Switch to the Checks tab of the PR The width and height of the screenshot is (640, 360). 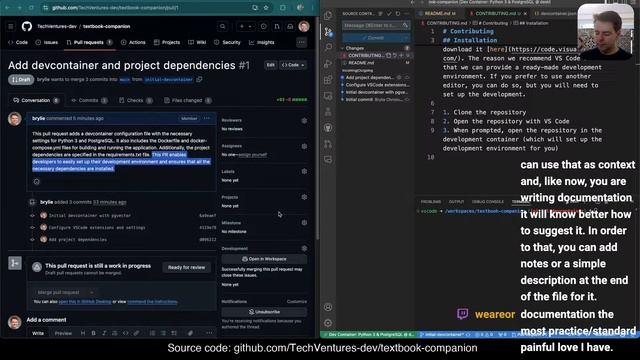click(x=136, y=100)
